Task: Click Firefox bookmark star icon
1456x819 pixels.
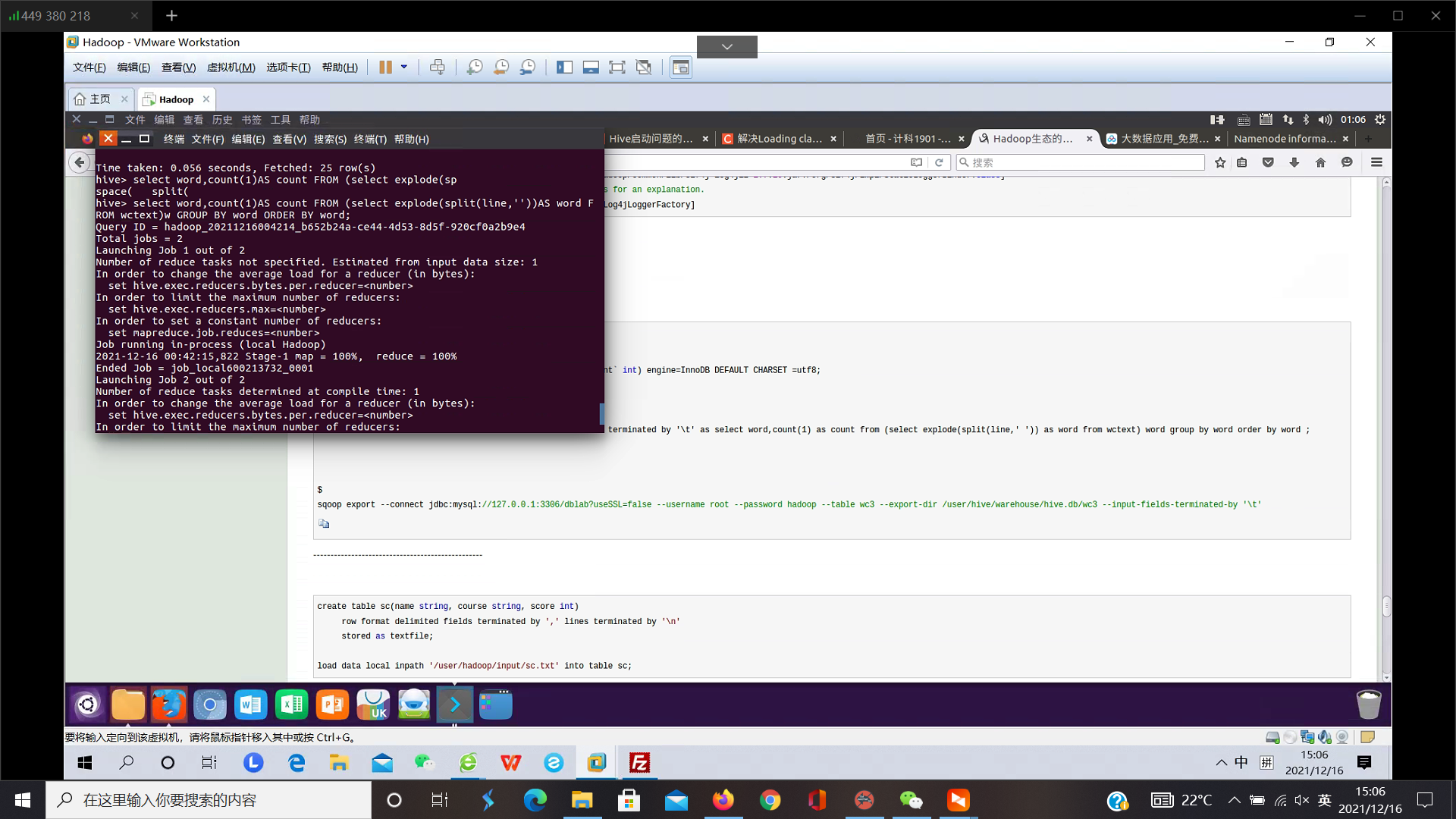Action: click(1220, 162)
